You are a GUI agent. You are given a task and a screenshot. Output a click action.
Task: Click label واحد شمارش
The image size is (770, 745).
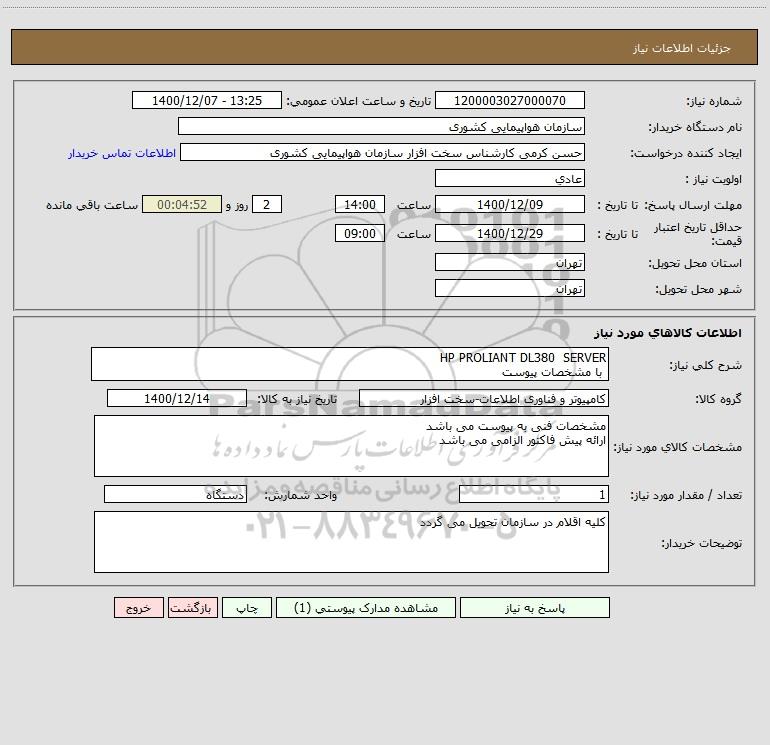[x=301, y=495]
